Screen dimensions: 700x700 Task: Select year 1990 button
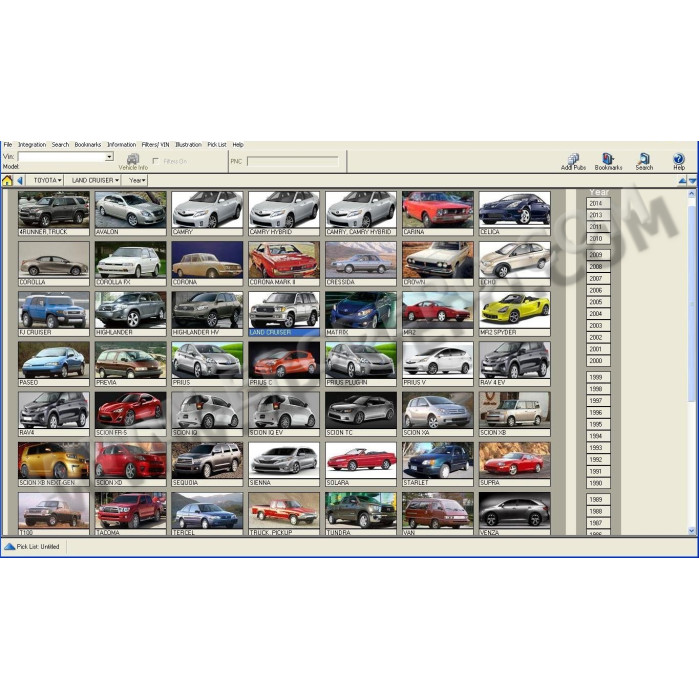pos(598,483)
